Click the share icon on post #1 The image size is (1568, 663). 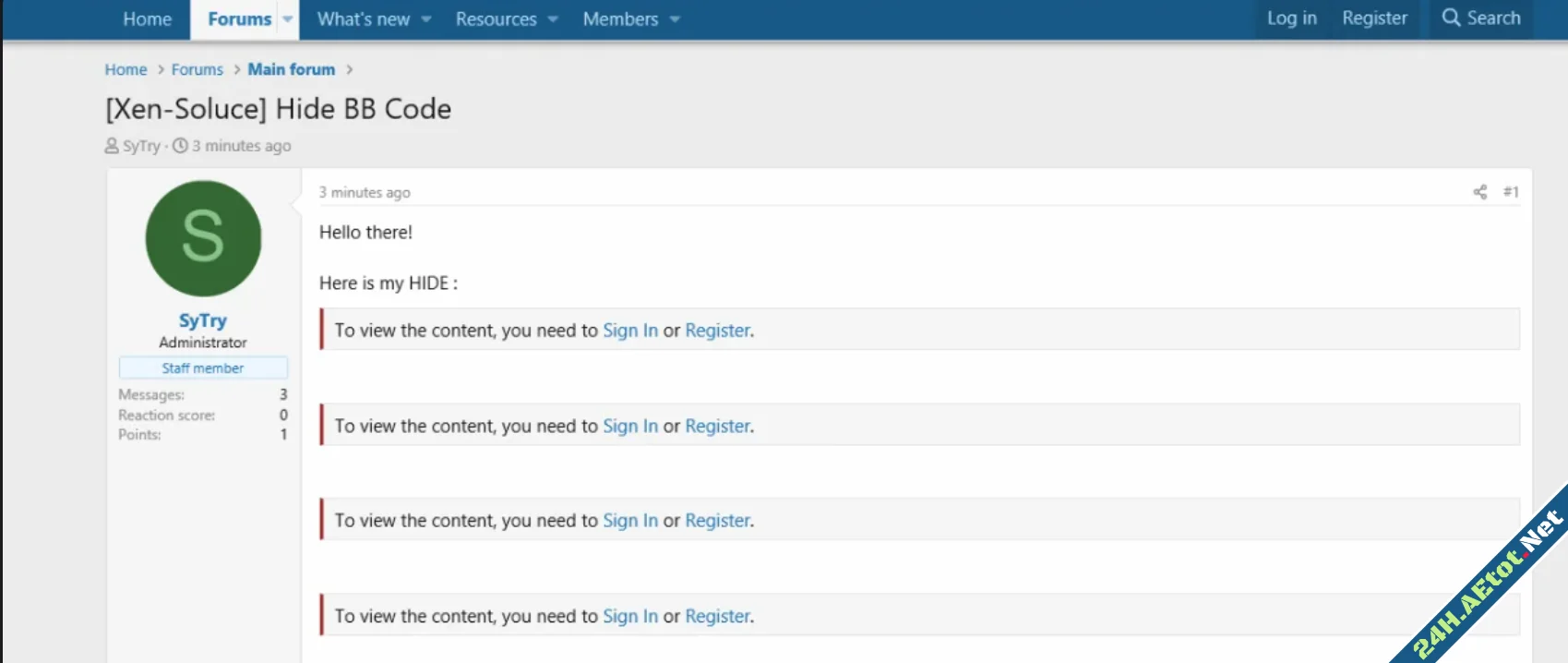(1479, 192)
